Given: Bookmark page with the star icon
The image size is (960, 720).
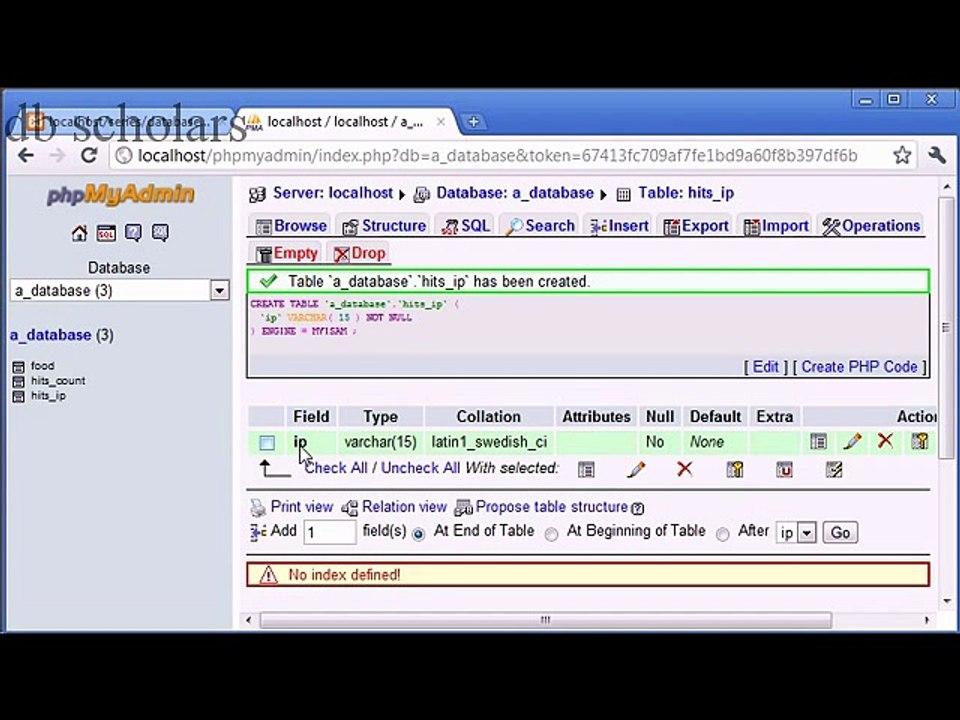Looking at the screenshot, I should coord(902,155).
